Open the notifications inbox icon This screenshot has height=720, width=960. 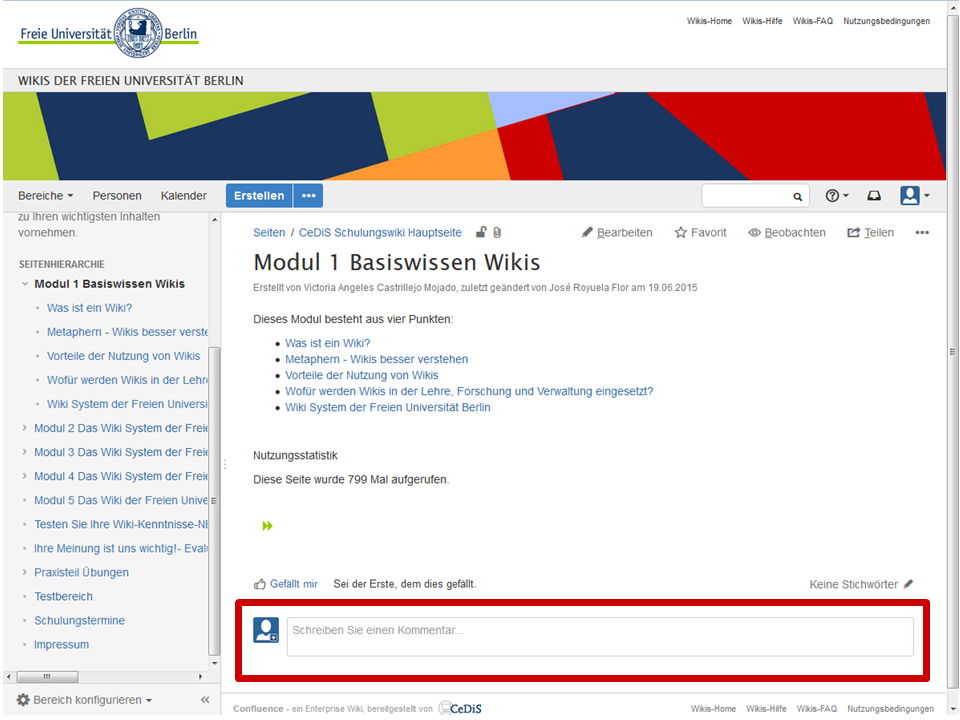[x=874, y=196]
